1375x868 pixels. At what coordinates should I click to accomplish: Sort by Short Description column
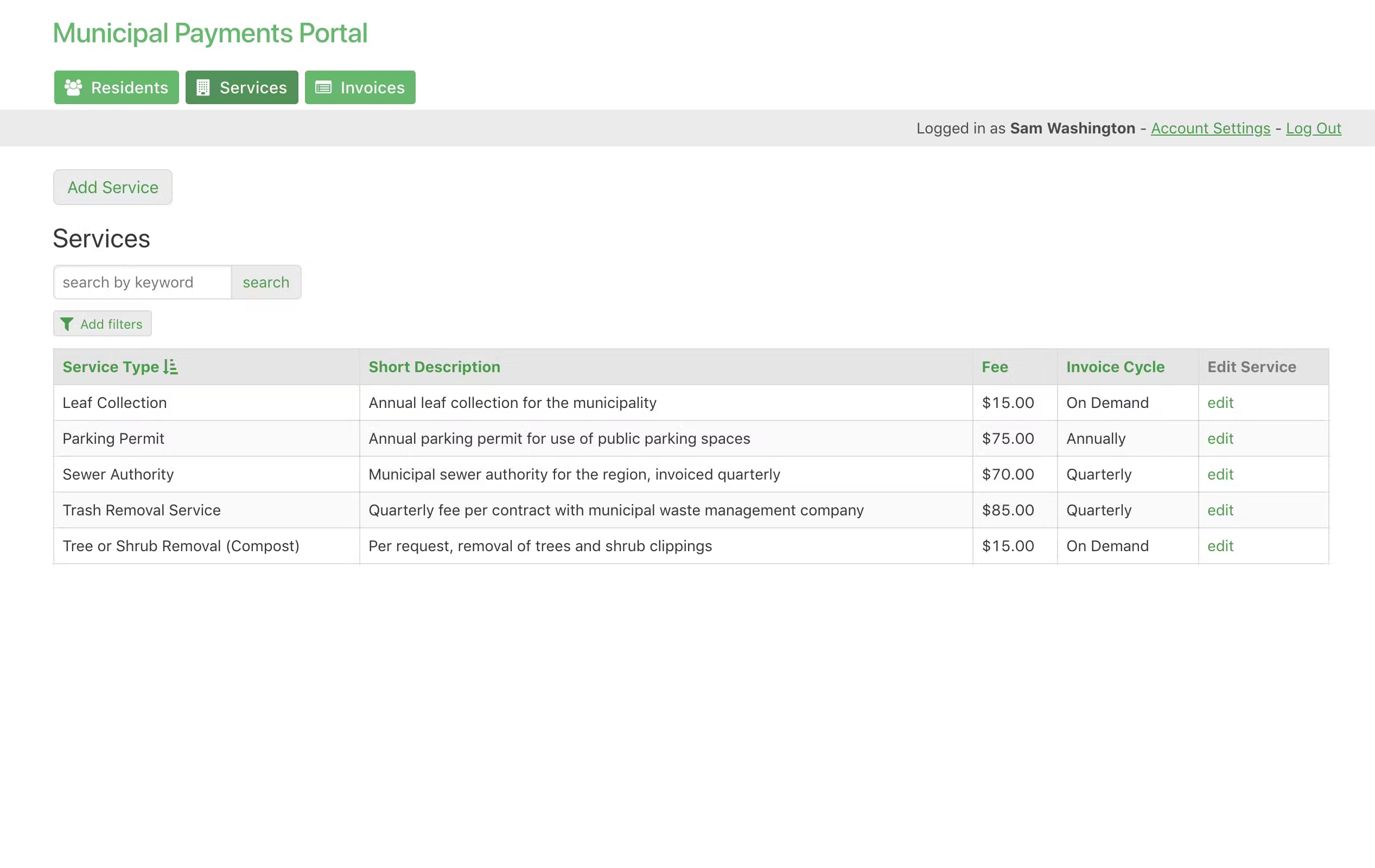tap(434, 367)
